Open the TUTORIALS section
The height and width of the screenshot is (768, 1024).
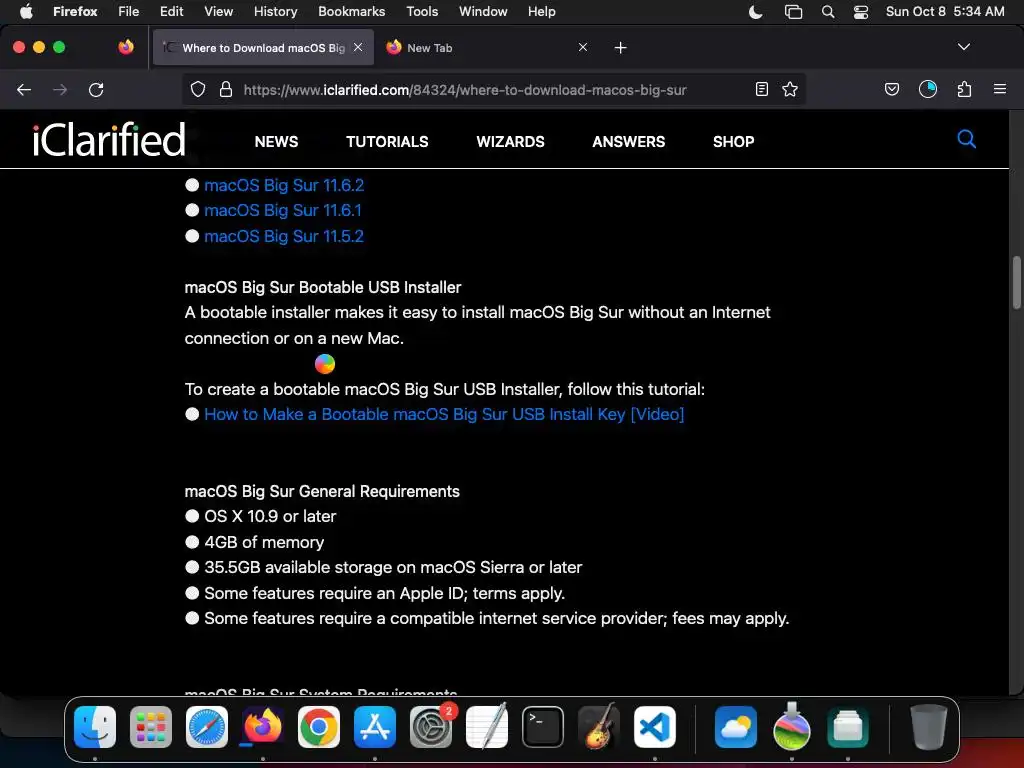(x=387, y=142)
